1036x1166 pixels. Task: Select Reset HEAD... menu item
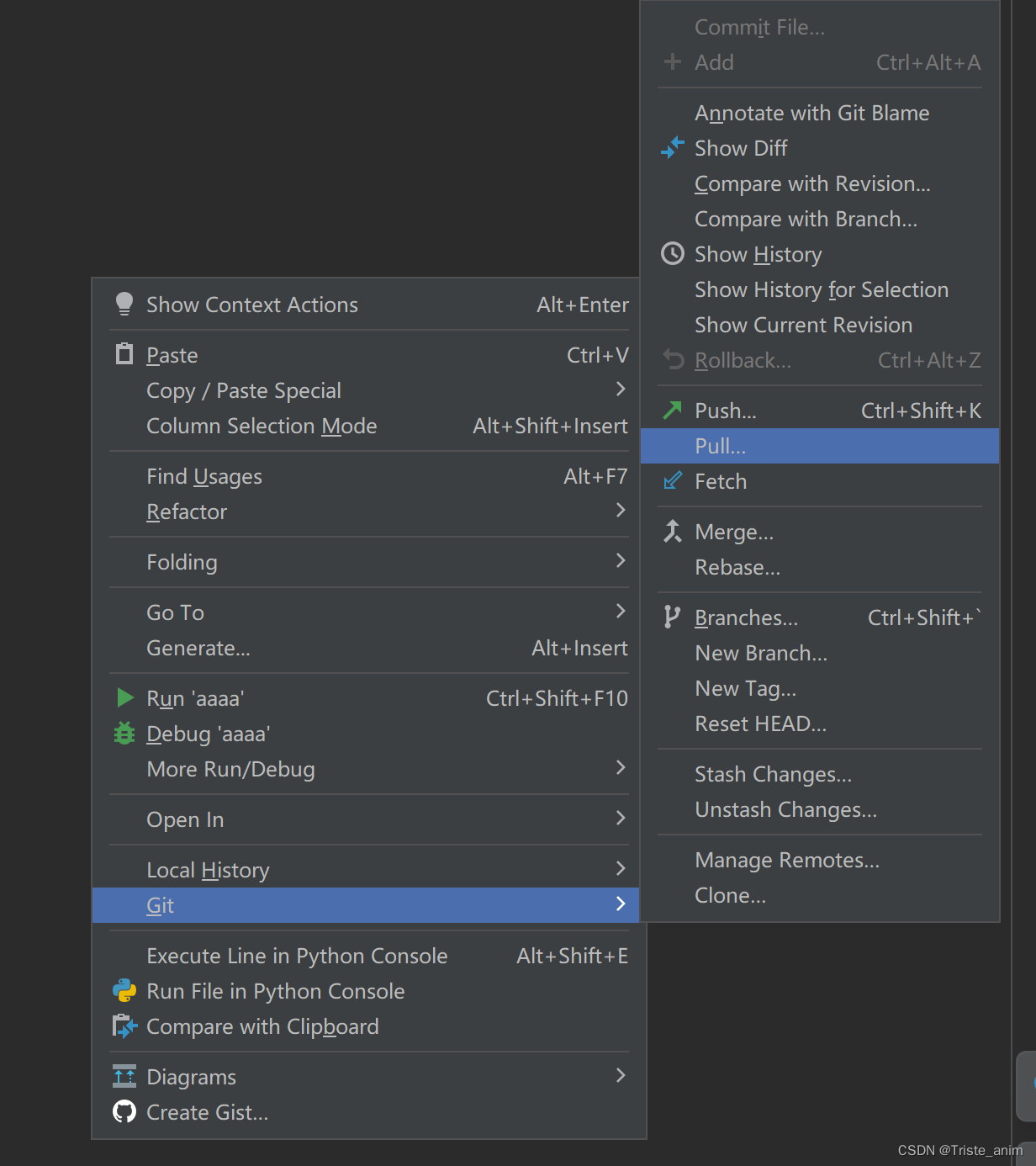coord(820,723)
